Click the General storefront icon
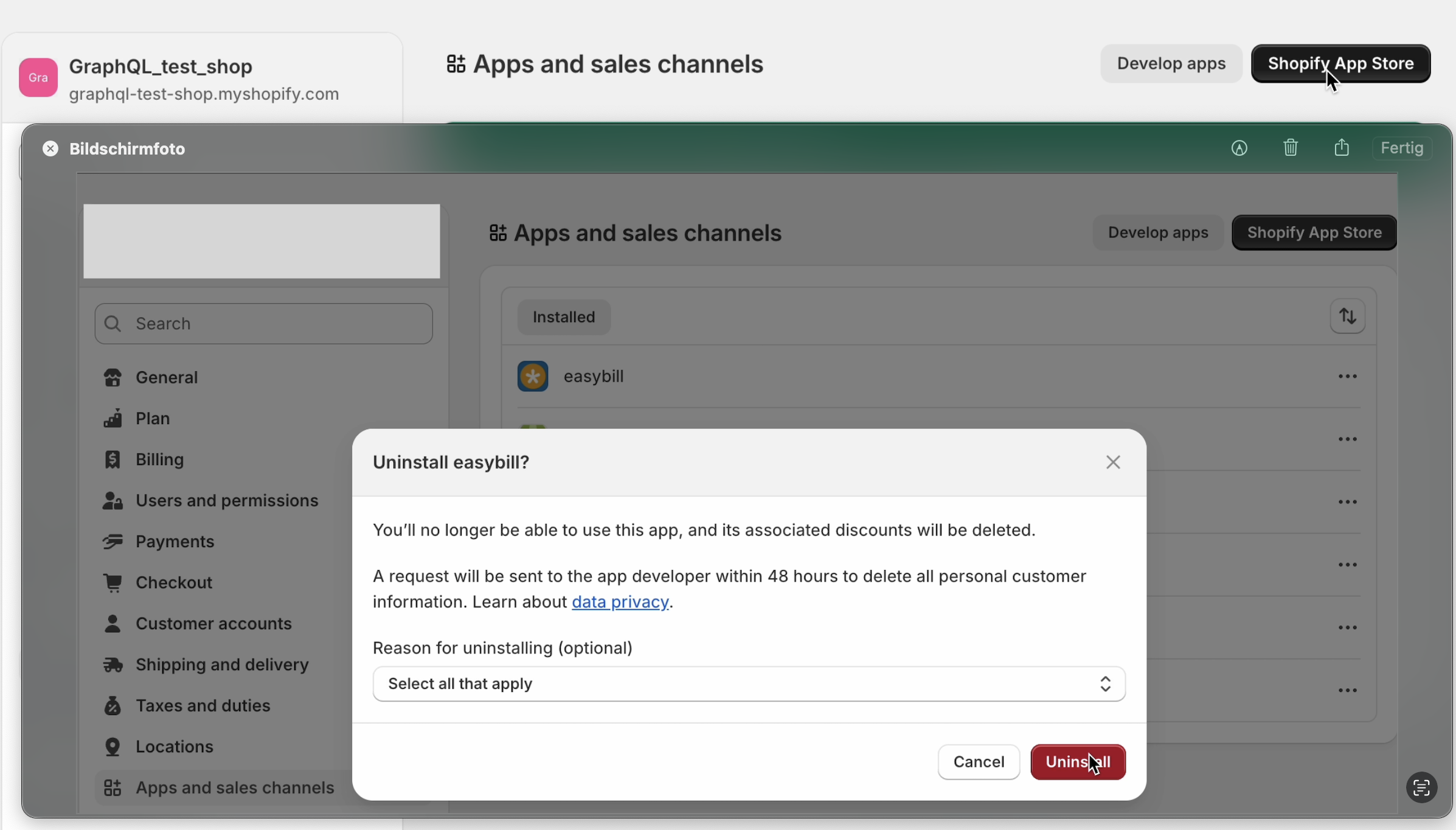Image resolution: width=1456 pixels, height=830 pixels. pos(113,377)
